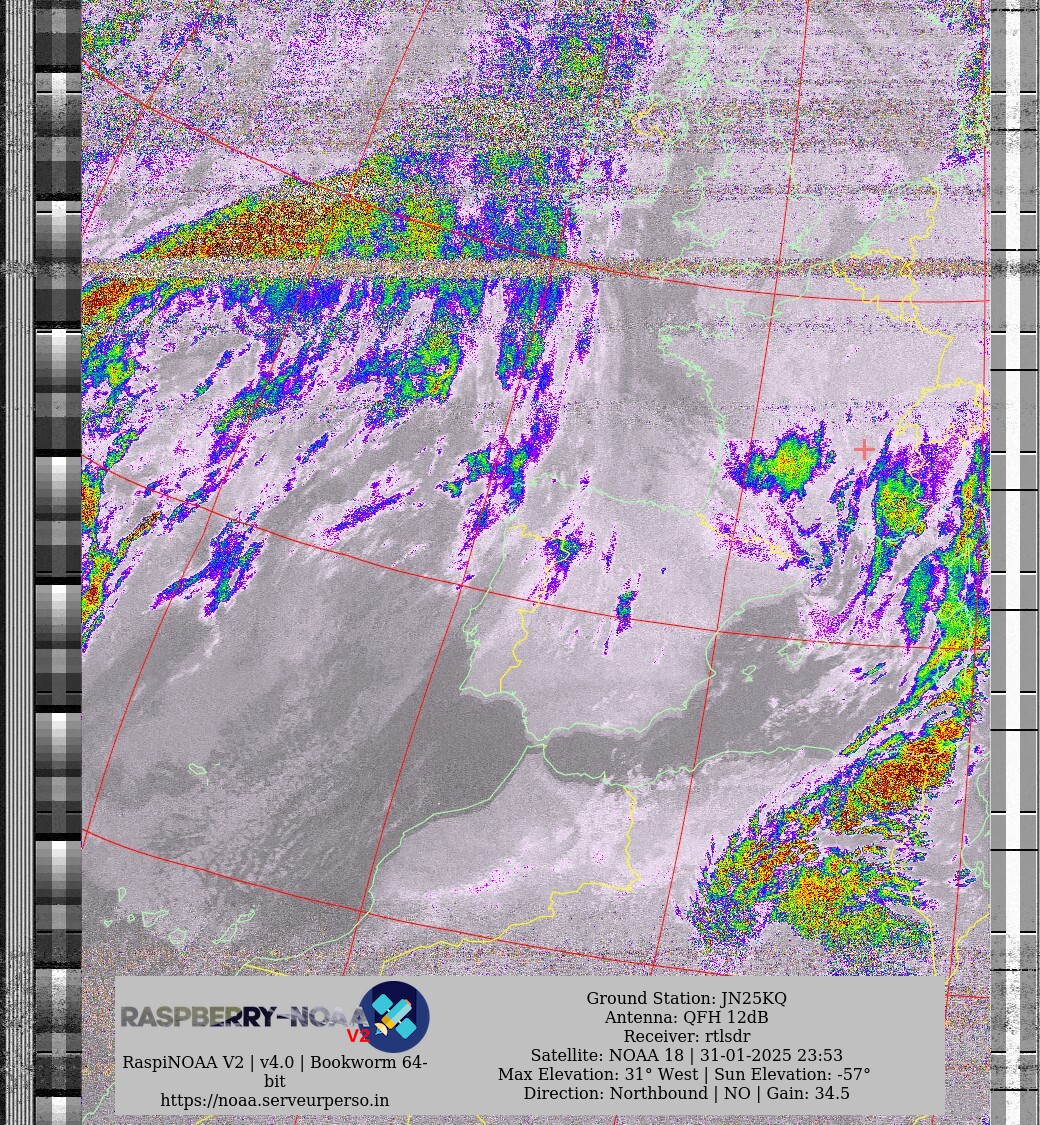This screenshot has width=1040, height=1125.
Task: Click the Receiver rtlsdr label
Action: coord(686,1036)
